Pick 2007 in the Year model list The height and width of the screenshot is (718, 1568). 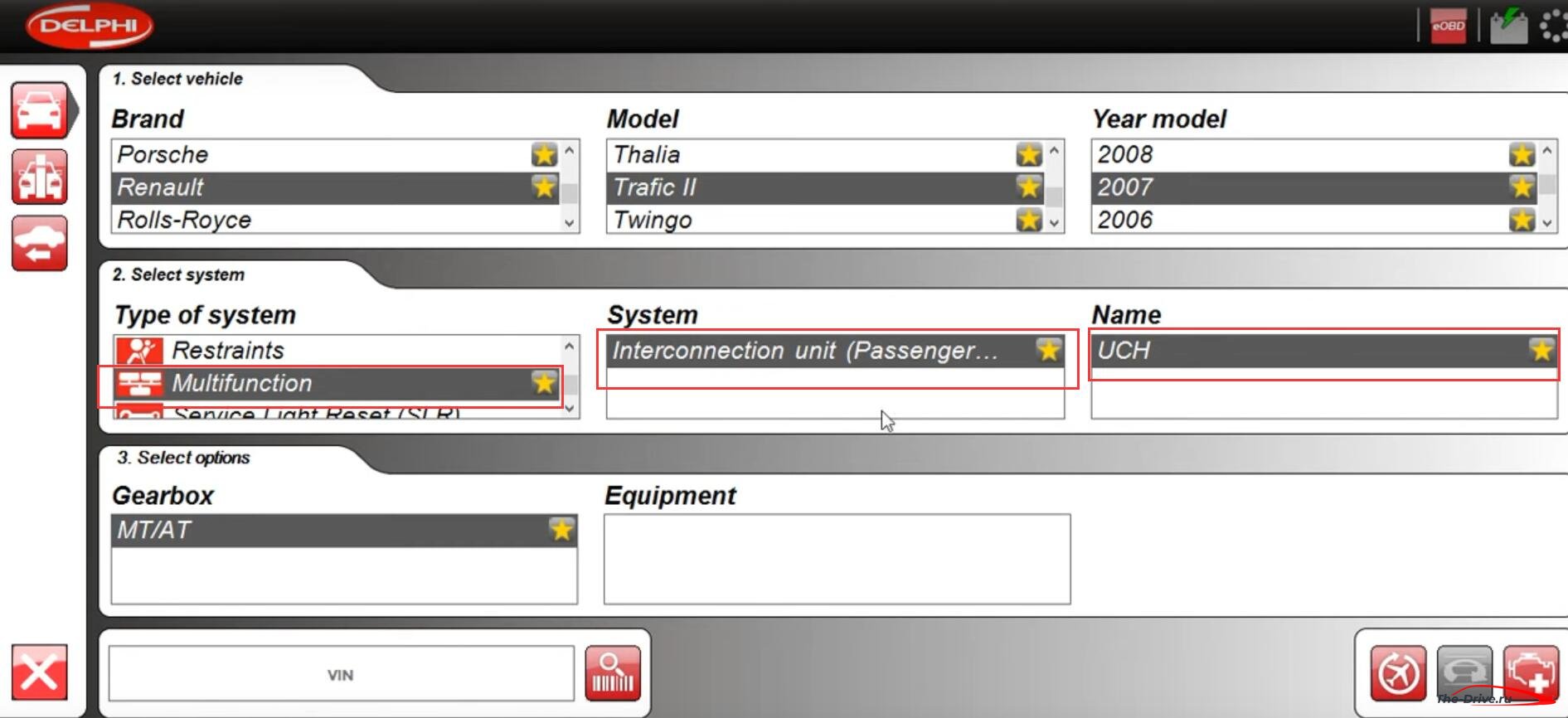click(1315, 187)
